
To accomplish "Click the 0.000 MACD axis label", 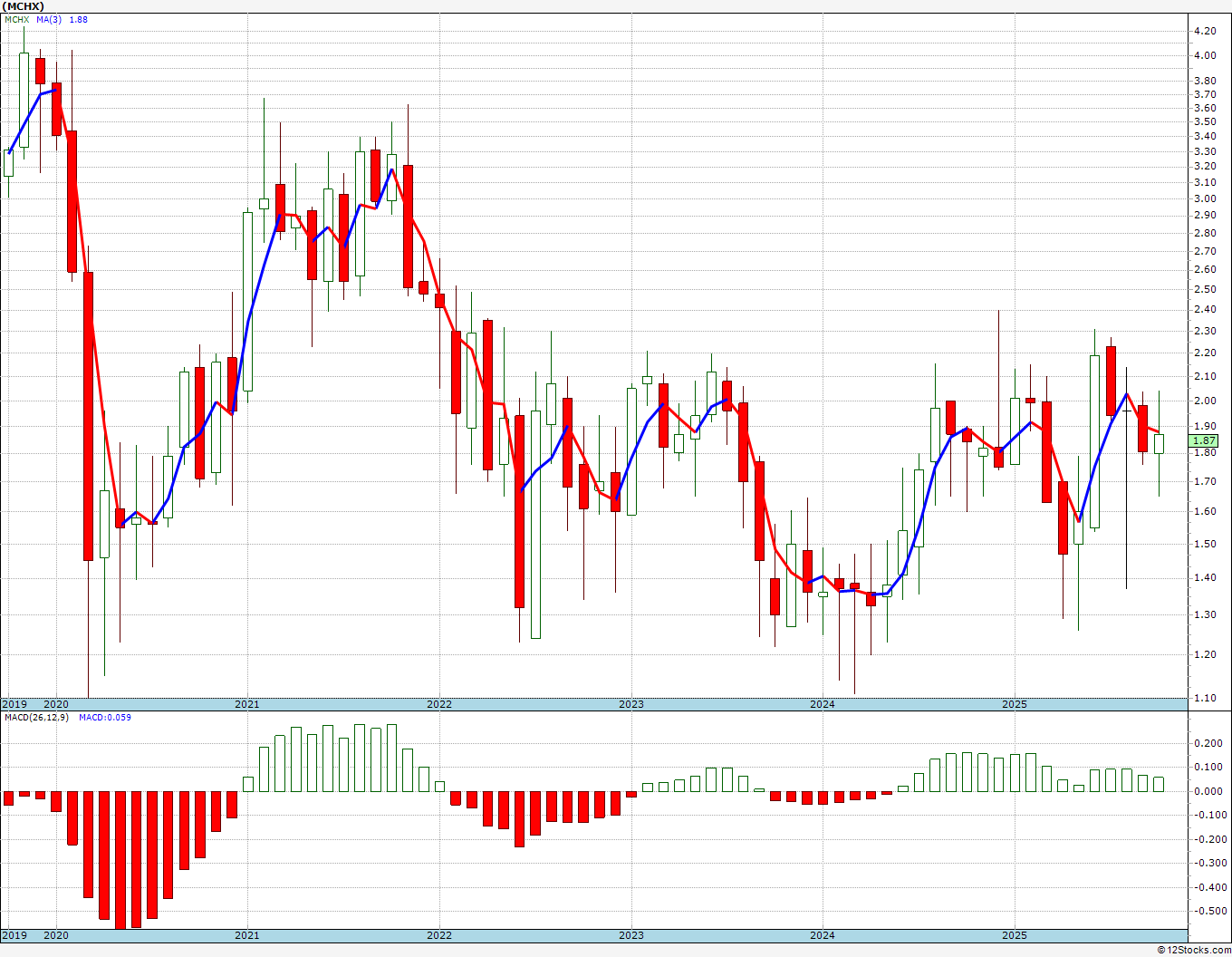I will tap(1208, 791).
